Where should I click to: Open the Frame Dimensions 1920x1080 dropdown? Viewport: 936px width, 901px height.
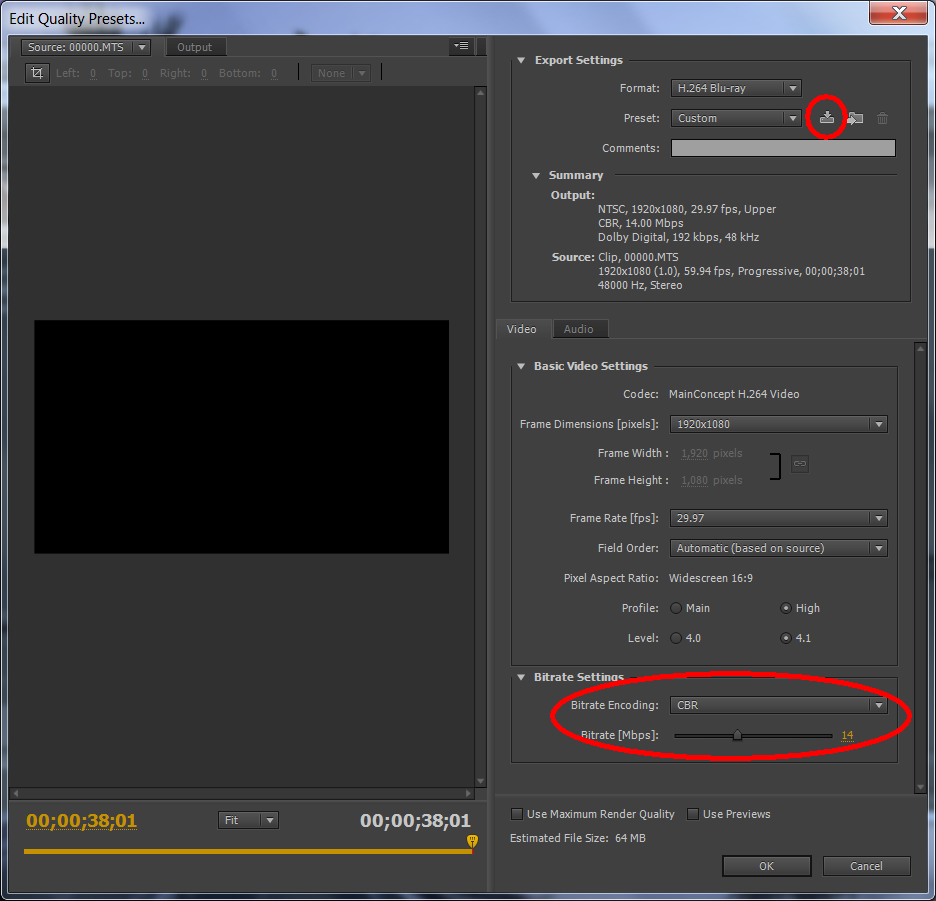[778, 424]
